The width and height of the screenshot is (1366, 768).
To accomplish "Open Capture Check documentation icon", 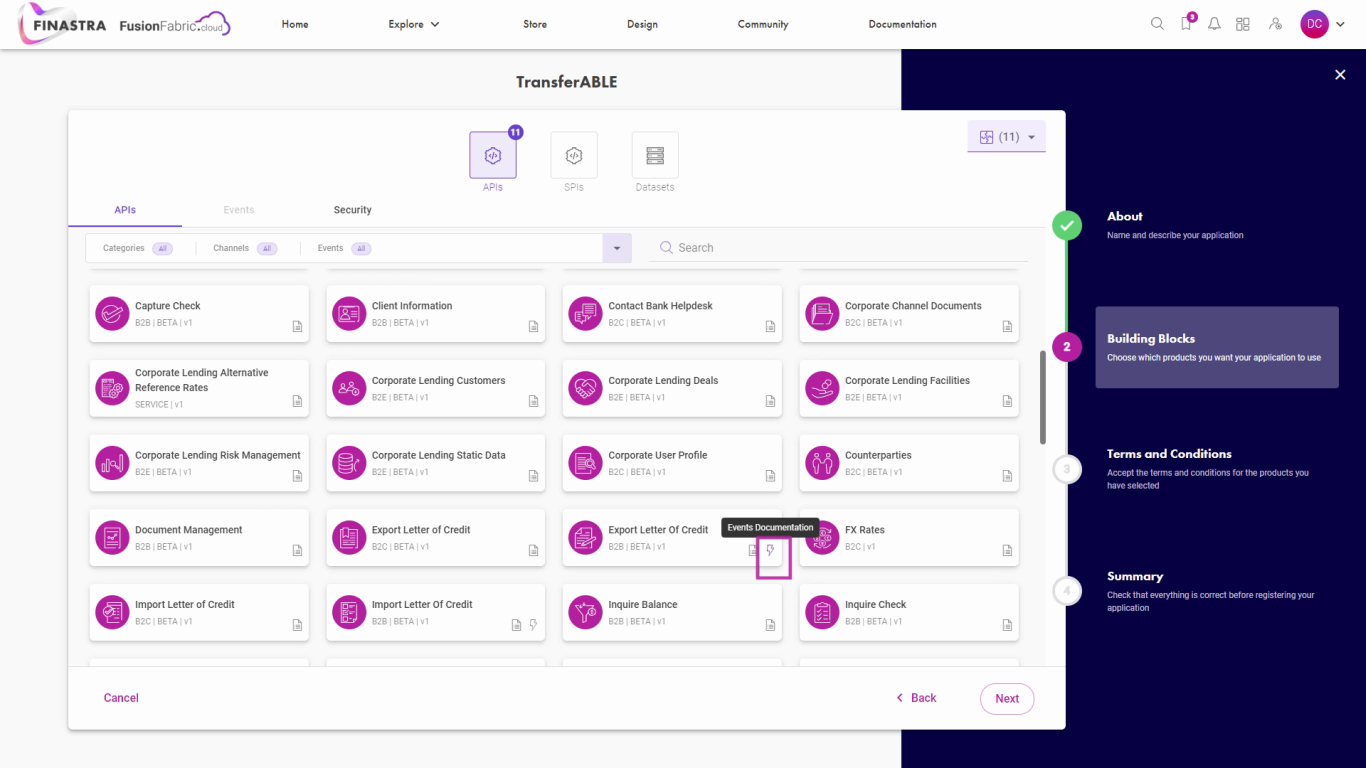I will click(x=297, y=327).
